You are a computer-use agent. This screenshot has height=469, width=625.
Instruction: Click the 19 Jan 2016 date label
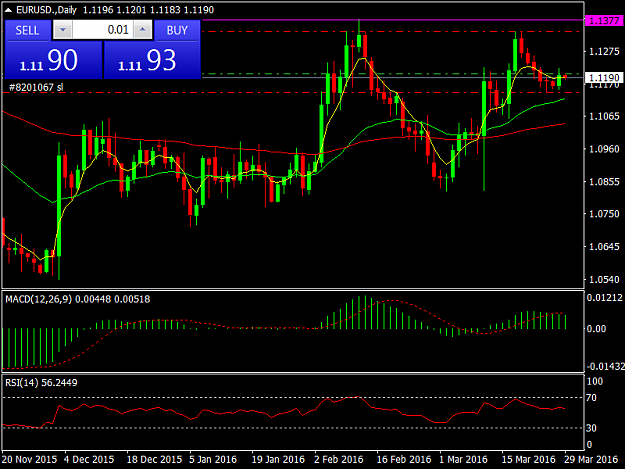[x=278, y=459]
